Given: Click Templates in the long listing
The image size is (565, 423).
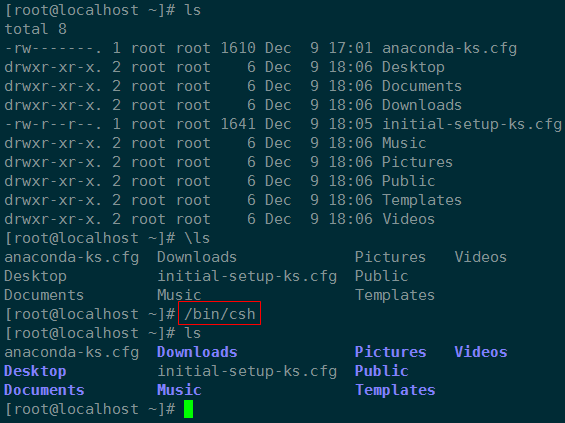Looking at the screenshot, I should coord(422,200).
